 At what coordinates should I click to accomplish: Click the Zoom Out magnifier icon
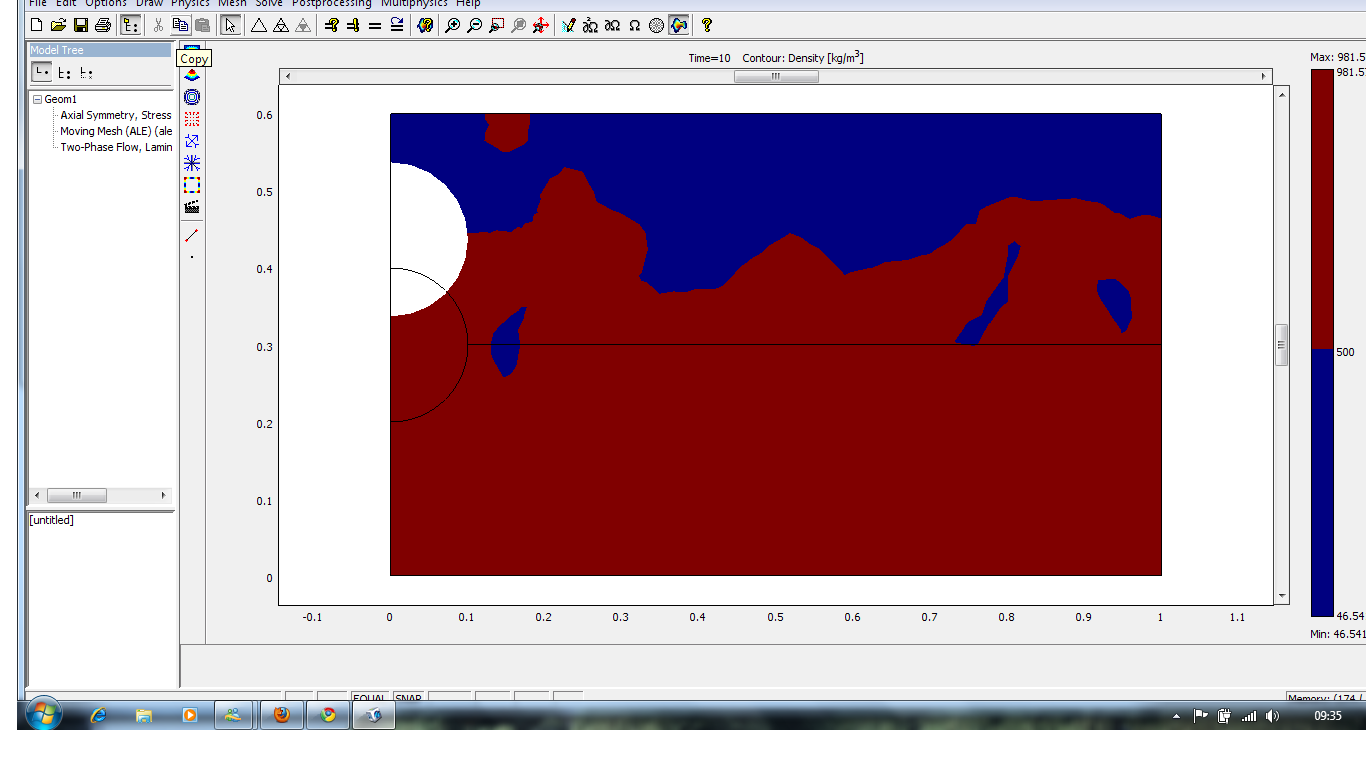pos(475,25)
